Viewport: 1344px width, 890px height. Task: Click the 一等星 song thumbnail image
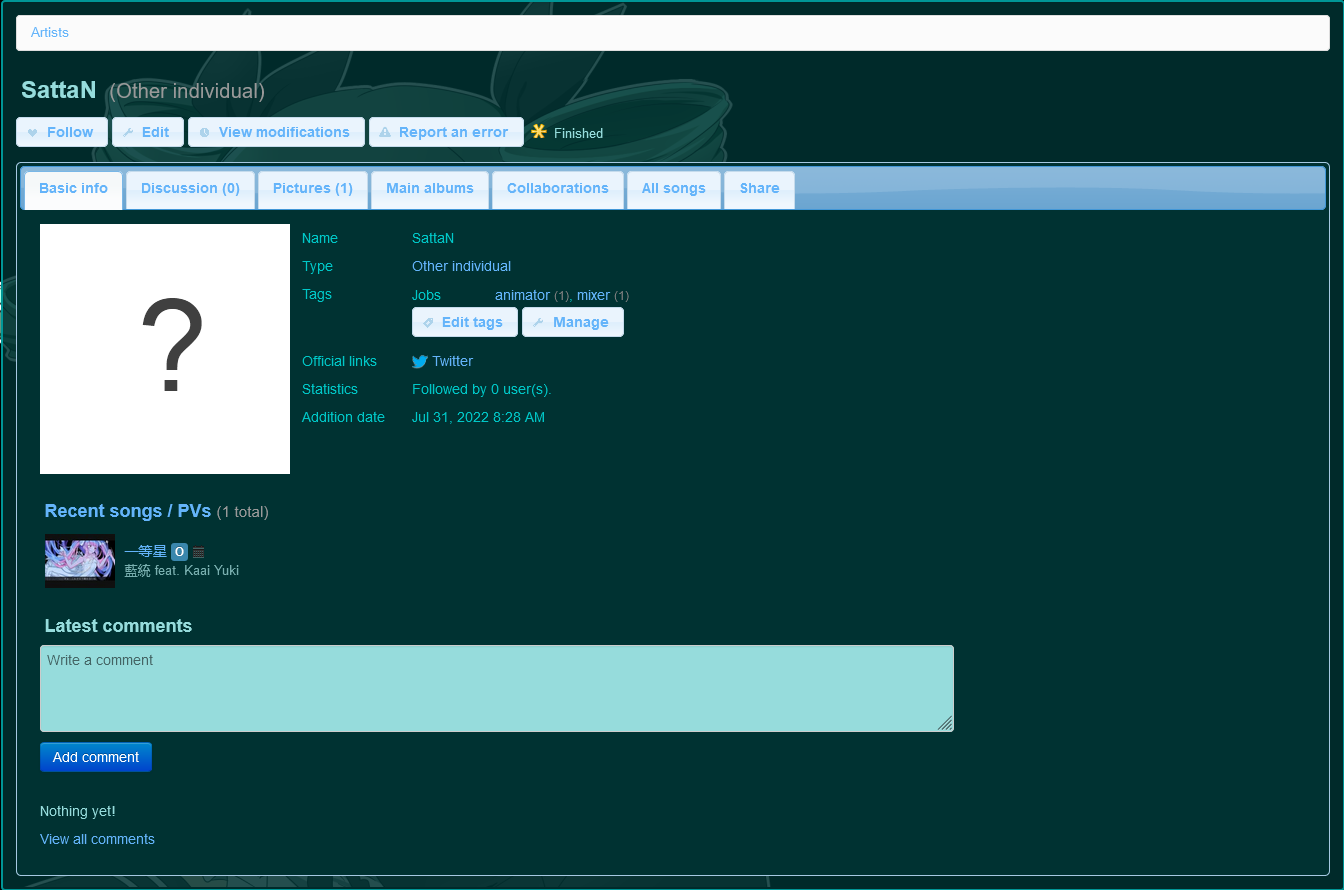79,561
